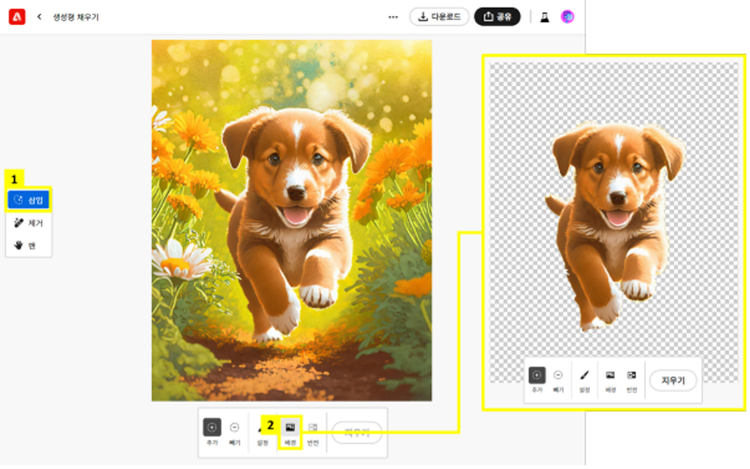Click the Adobe logo home icon
Image resolution: width=750 pixels, height=469 pixels.
pyautogui.click(x=17, y=17)
